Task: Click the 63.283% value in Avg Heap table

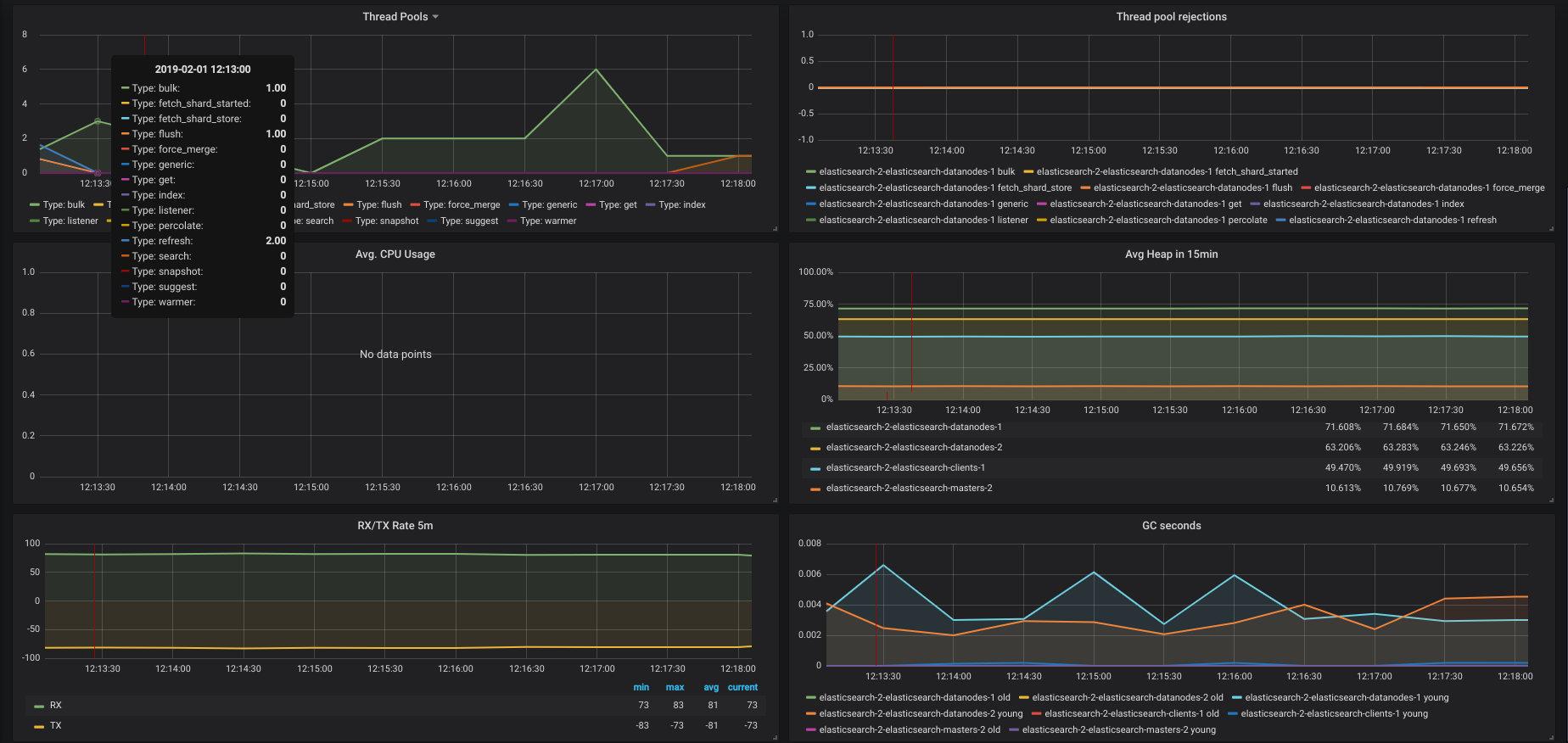Action: [x=1400, y=447]
